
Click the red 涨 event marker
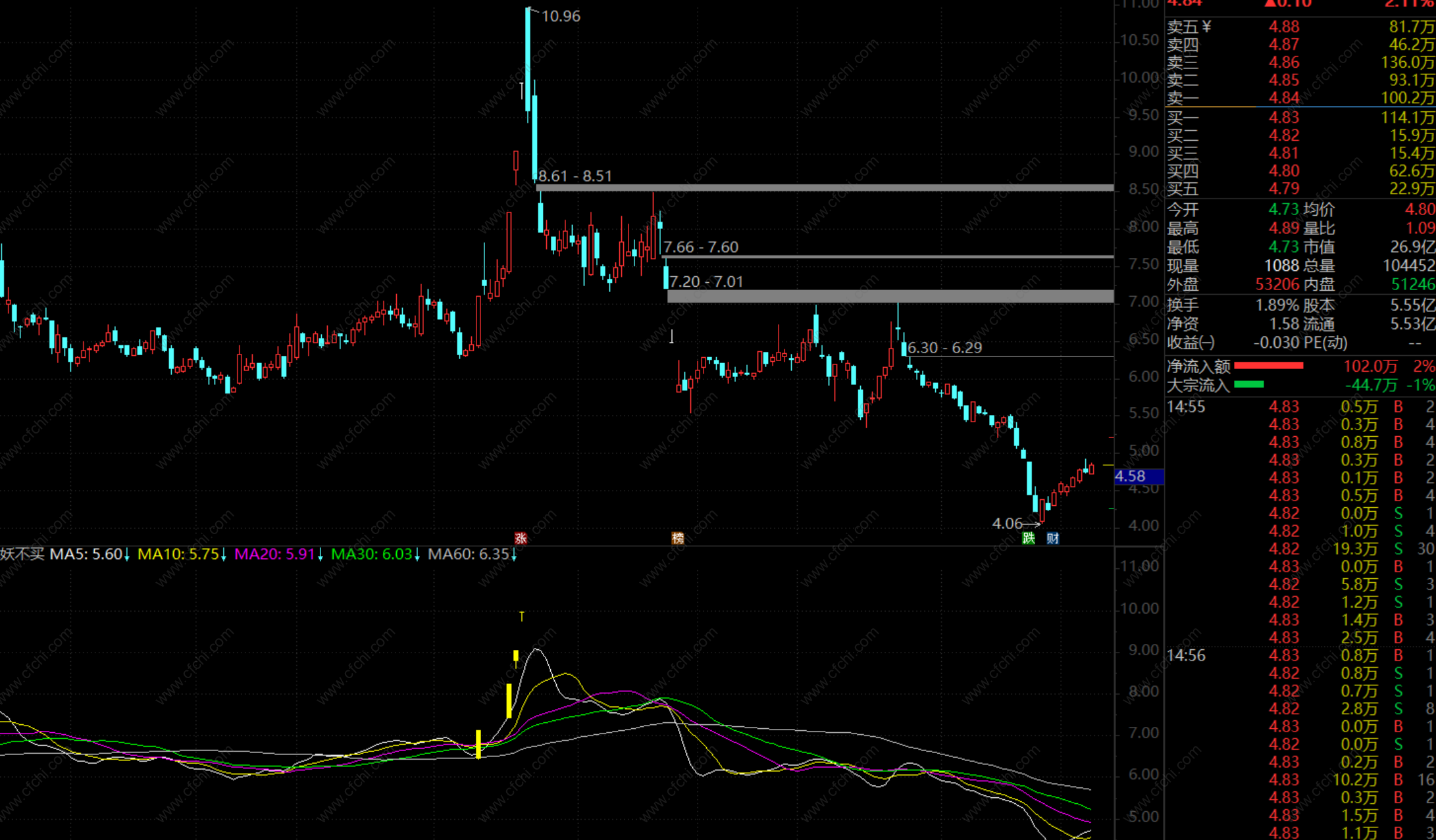(521, 538)
